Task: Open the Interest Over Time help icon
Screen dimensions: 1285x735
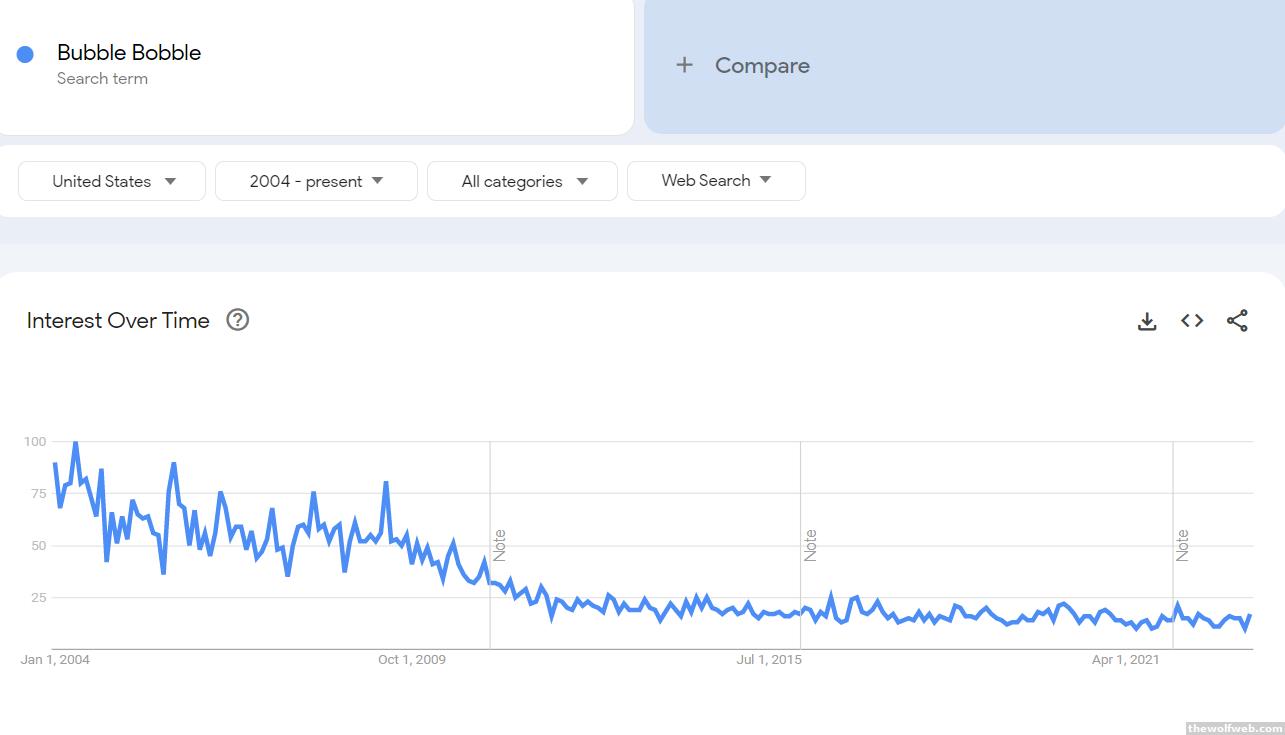Action: click(x=237, y=320)
